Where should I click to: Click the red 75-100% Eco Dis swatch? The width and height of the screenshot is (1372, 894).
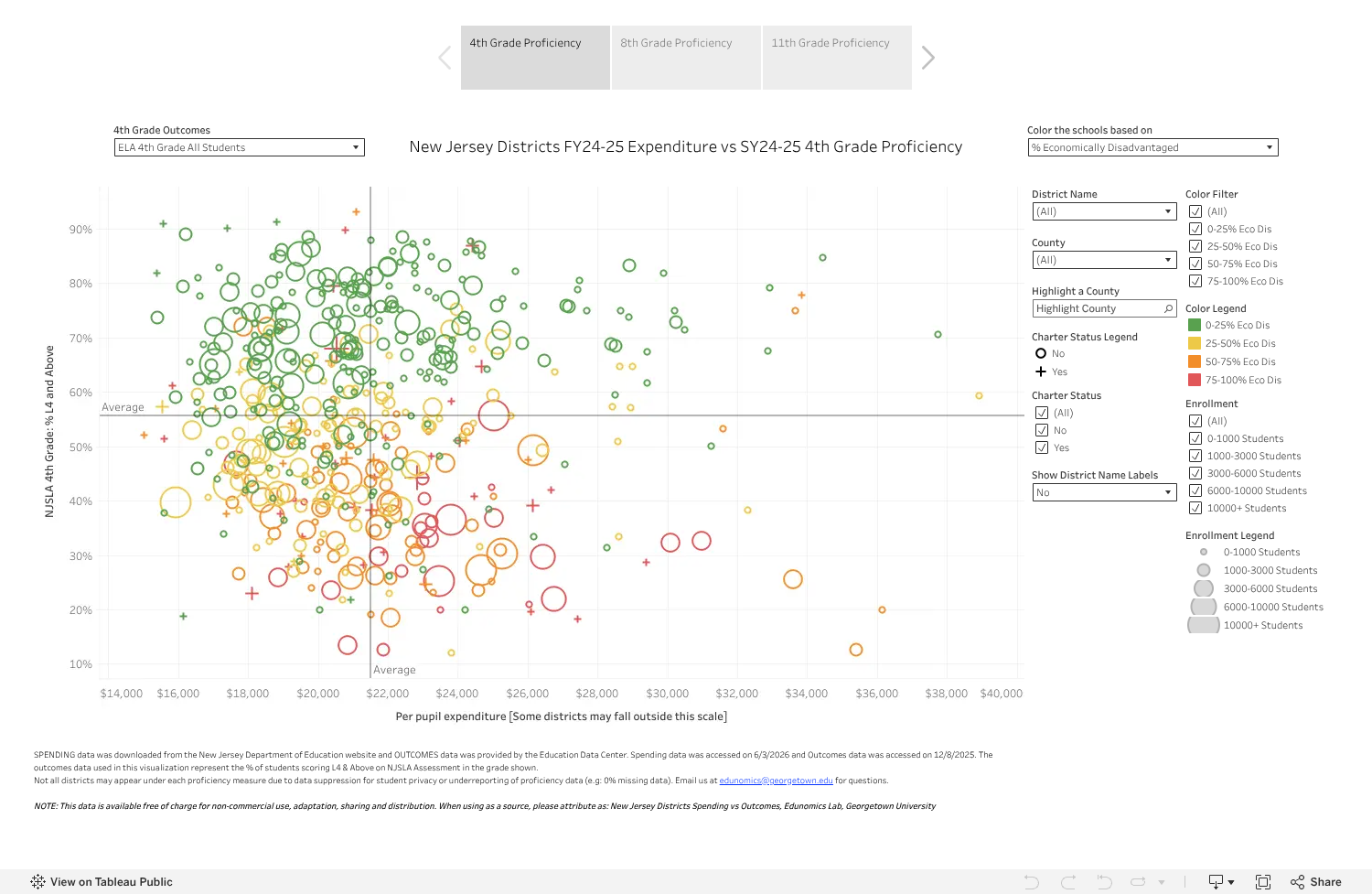pyautogui.click(x=1194, y=380)
